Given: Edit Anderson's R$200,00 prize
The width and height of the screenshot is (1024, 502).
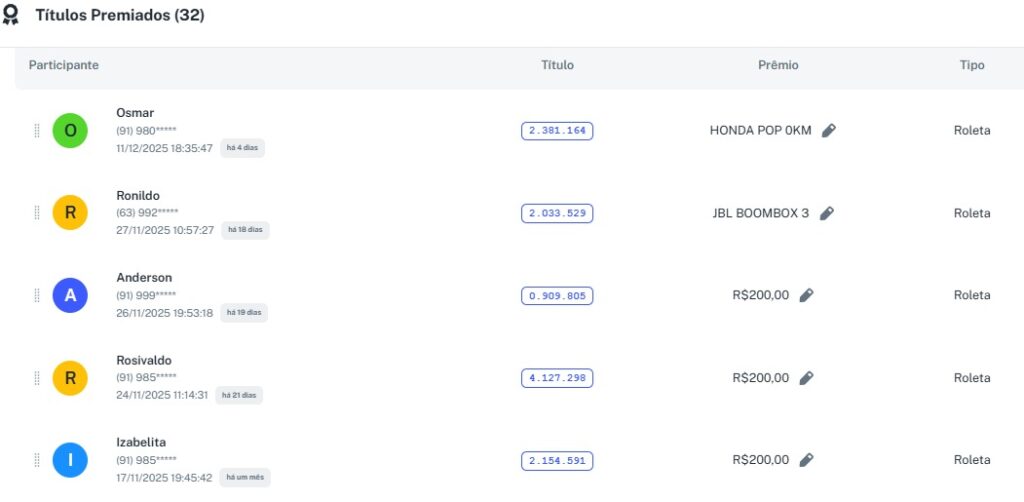Looking at the screenshot, I should (x=806, y=295).
